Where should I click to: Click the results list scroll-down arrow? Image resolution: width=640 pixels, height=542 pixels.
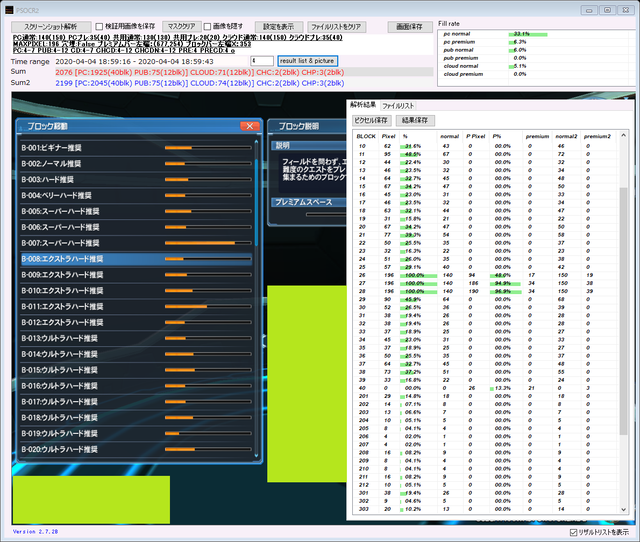click(x=623, y=509)
